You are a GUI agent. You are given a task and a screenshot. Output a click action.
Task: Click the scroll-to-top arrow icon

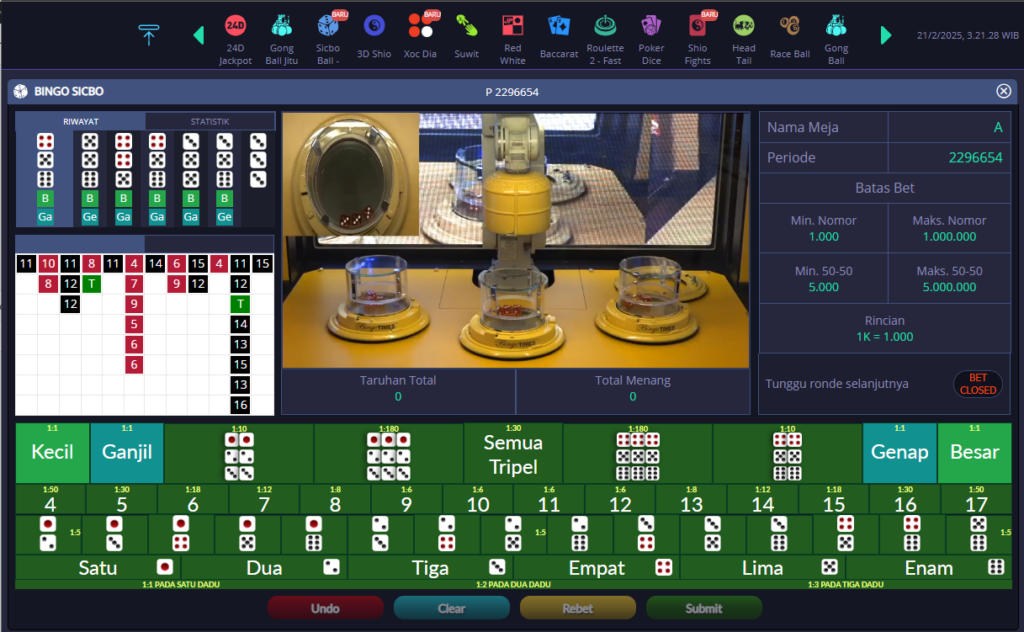(x=148, y=35)
